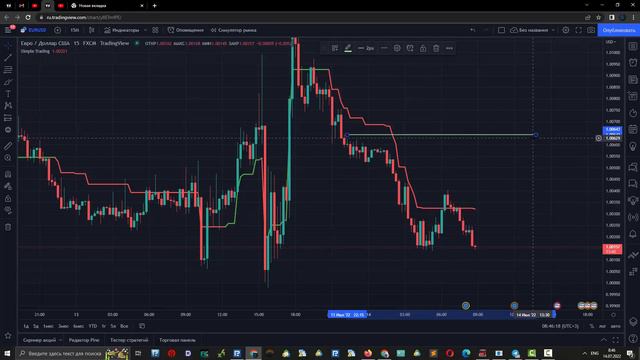Select the brush drawing tool
The width and height of the screenshot is (640, 360).
tap(8, 82)
